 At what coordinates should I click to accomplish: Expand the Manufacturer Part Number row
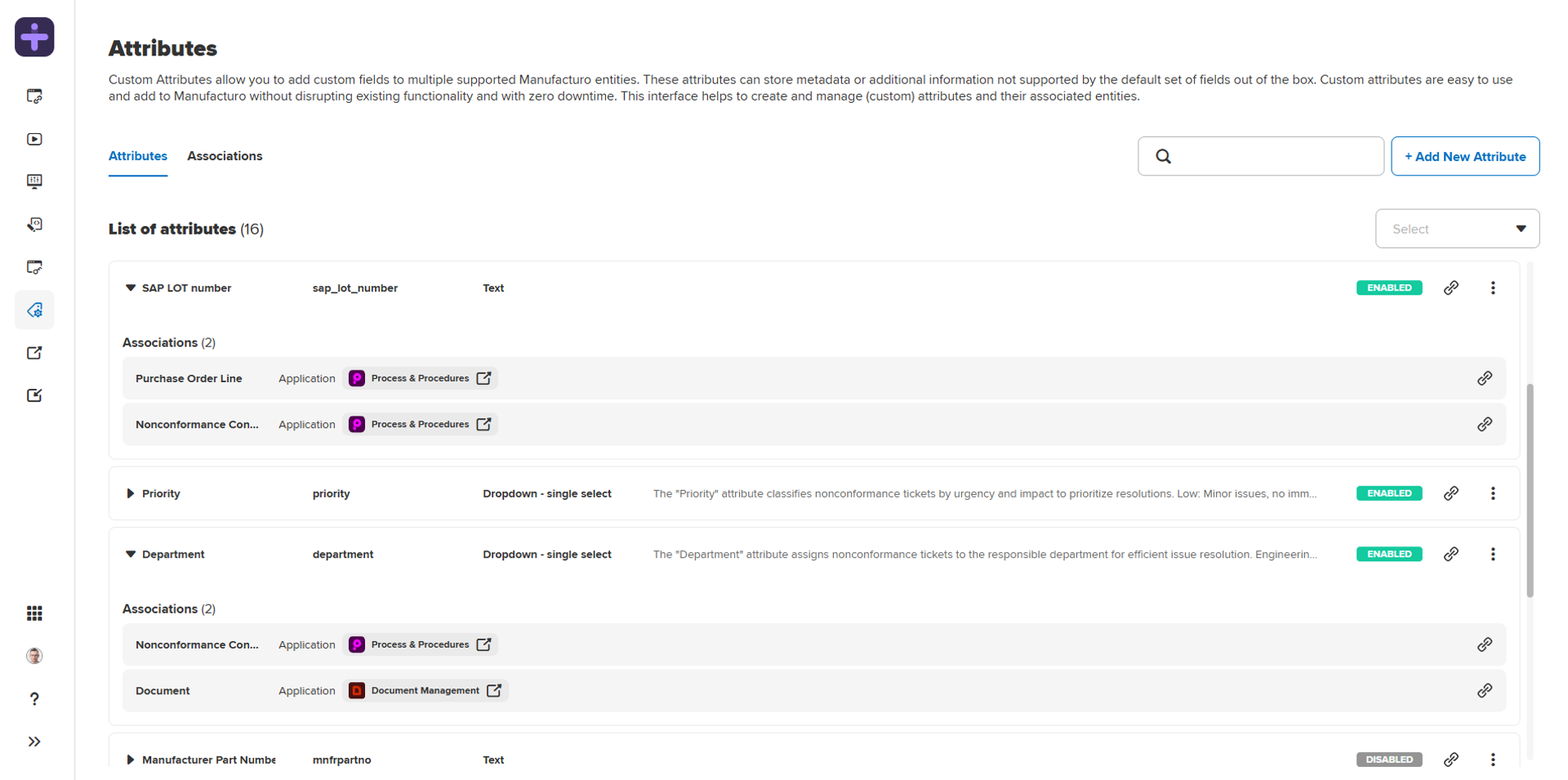(x=131, y=760)
